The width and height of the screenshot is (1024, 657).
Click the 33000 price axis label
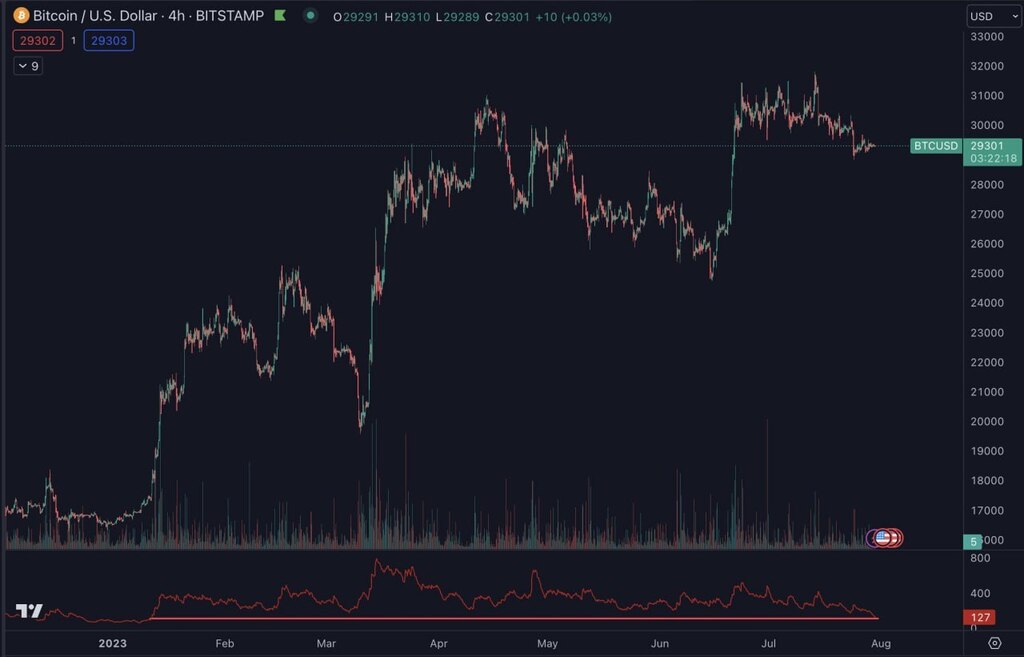click(x=987, y=37)
